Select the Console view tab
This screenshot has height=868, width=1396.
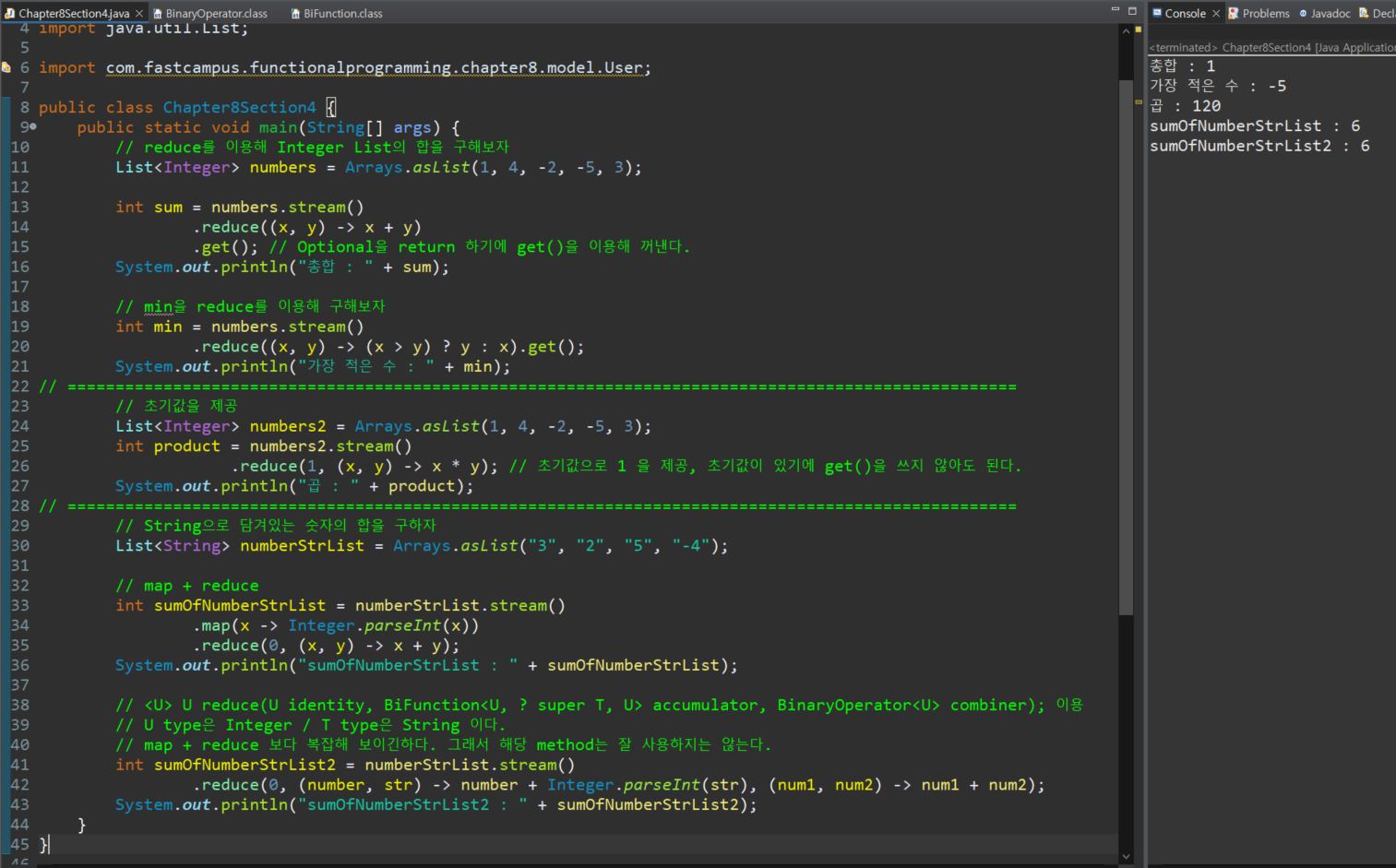point(1185,13)
